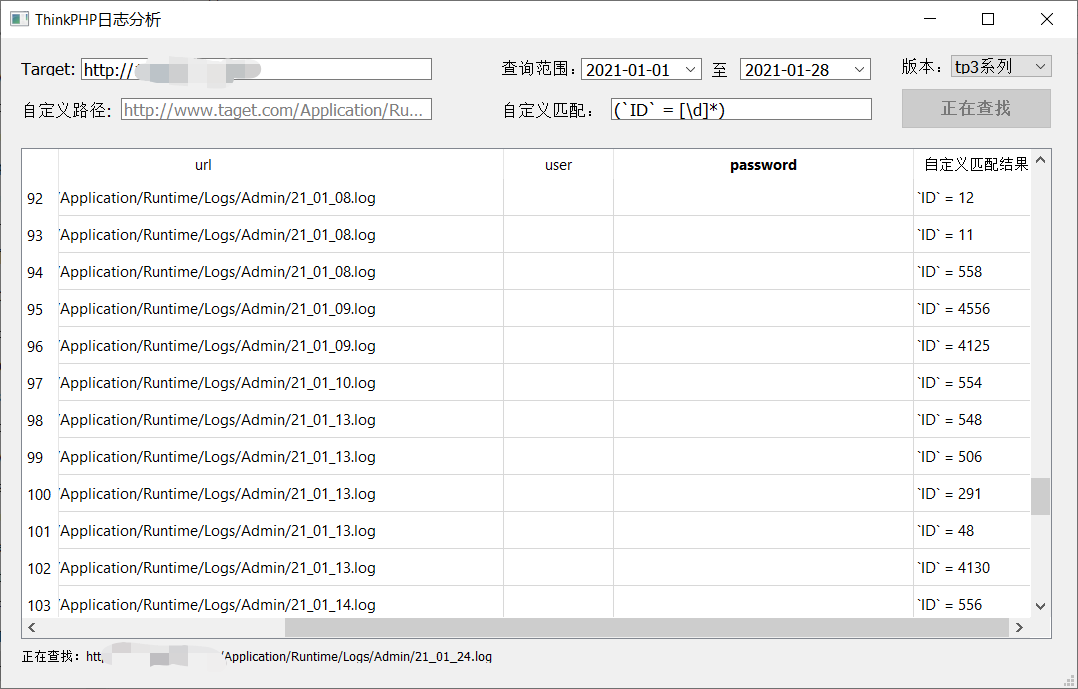Click the horizontal scrollbar thumb

click(x=646, y=627)
